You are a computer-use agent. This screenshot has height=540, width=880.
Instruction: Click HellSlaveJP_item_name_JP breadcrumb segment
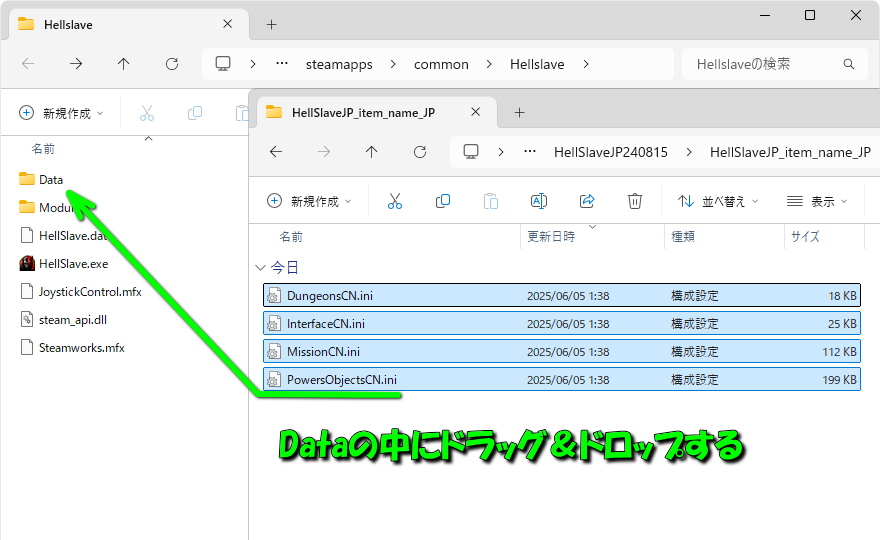[790, 152]
